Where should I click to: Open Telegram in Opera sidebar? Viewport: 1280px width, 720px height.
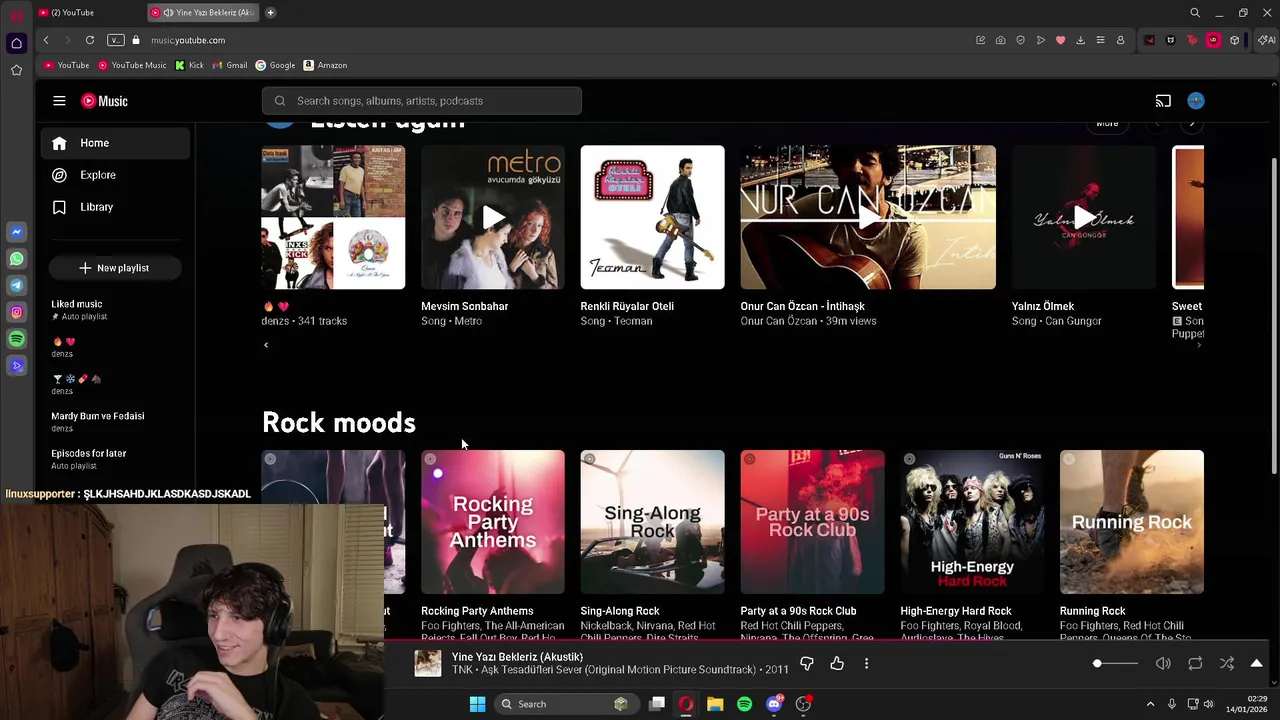(16, 286)
